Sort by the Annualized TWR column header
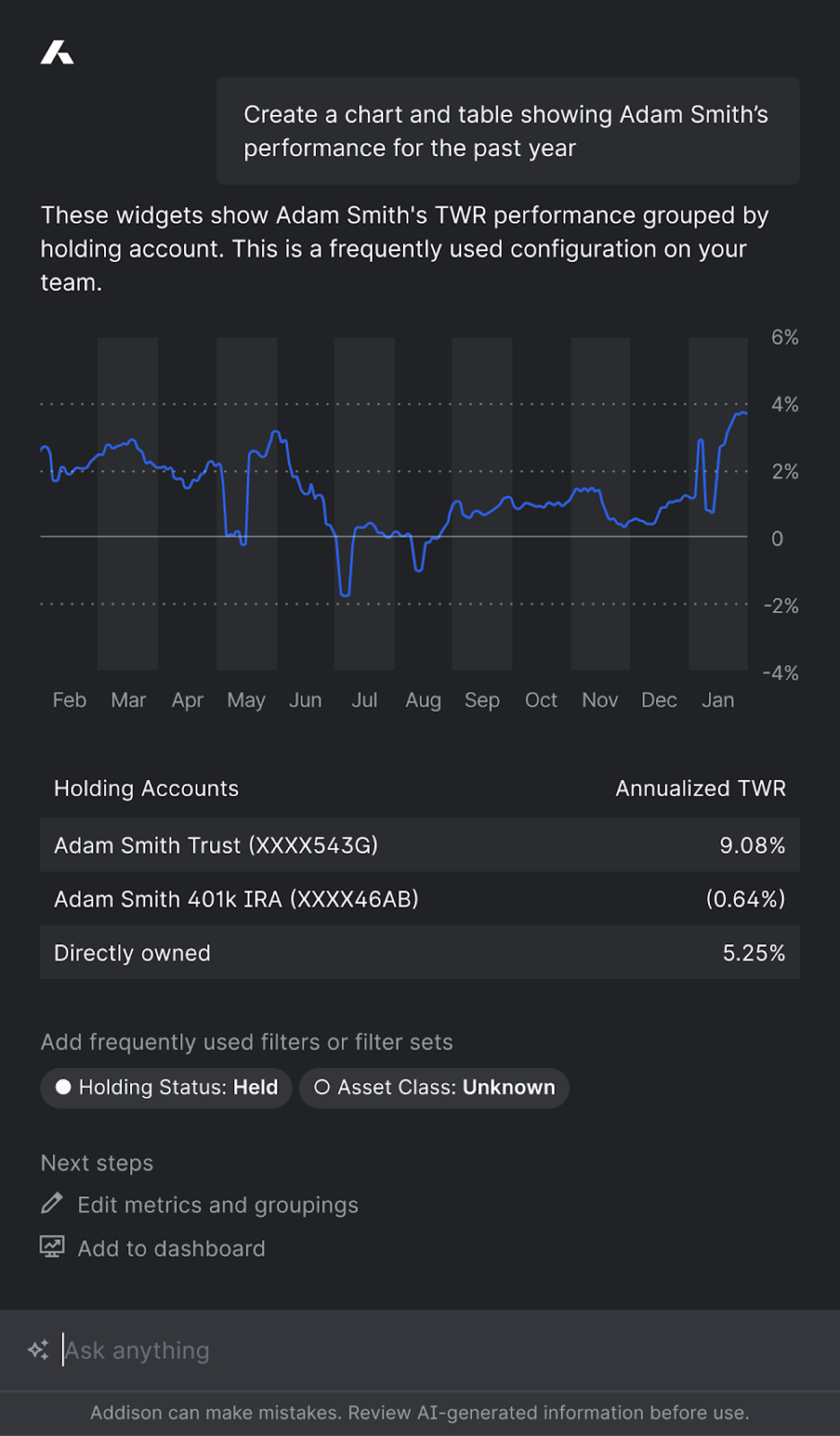 (700, 788)
